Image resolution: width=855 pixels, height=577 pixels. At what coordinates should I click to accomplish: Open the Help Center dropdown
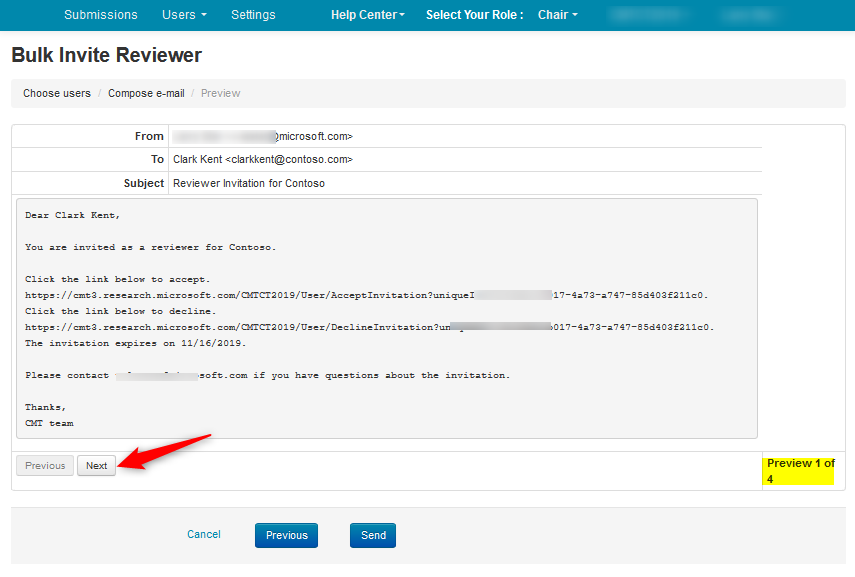pos(368,15)
